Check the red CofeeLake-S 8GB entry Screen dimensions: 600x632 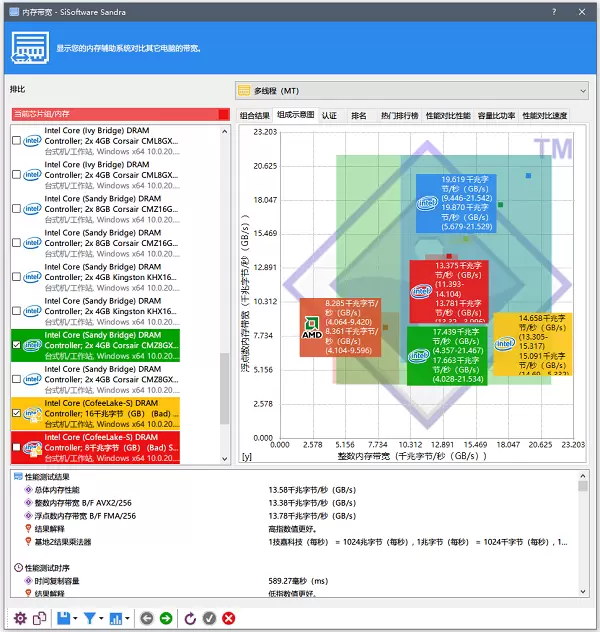tap(16, 447)
